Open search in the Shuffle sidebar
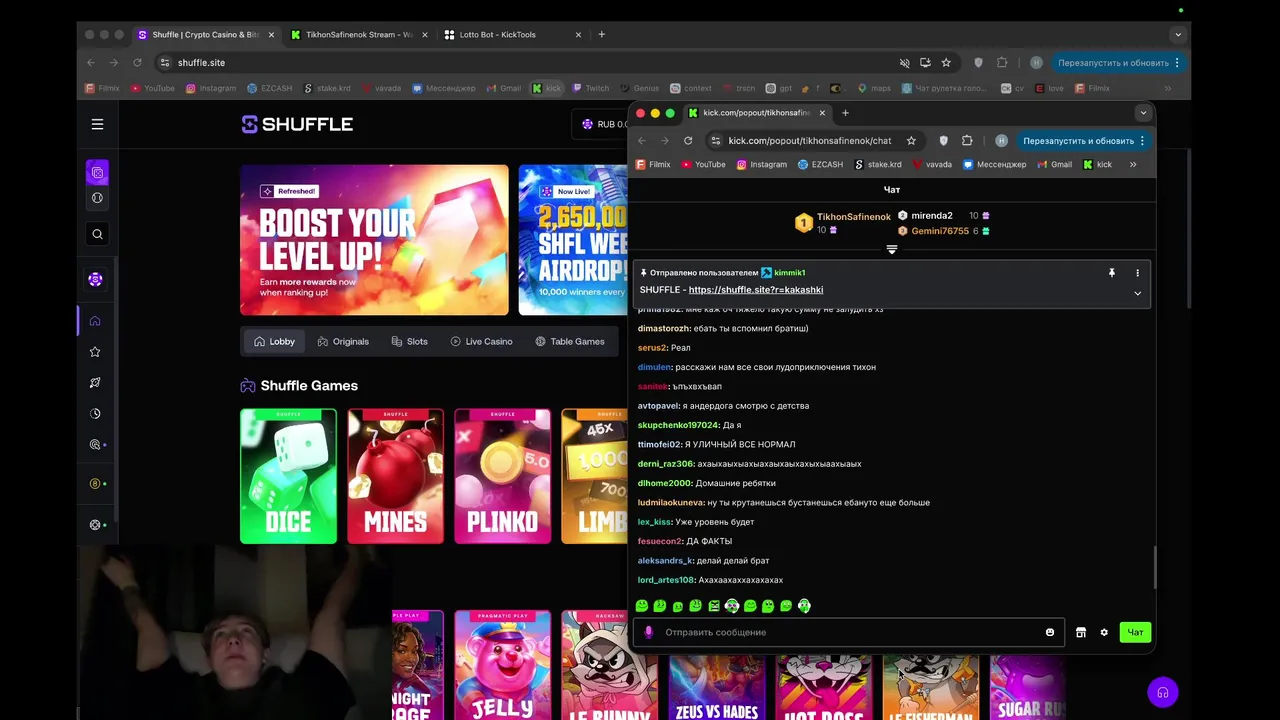The height and width of the screenshot is (720, 1280). [x=97, y=234]
